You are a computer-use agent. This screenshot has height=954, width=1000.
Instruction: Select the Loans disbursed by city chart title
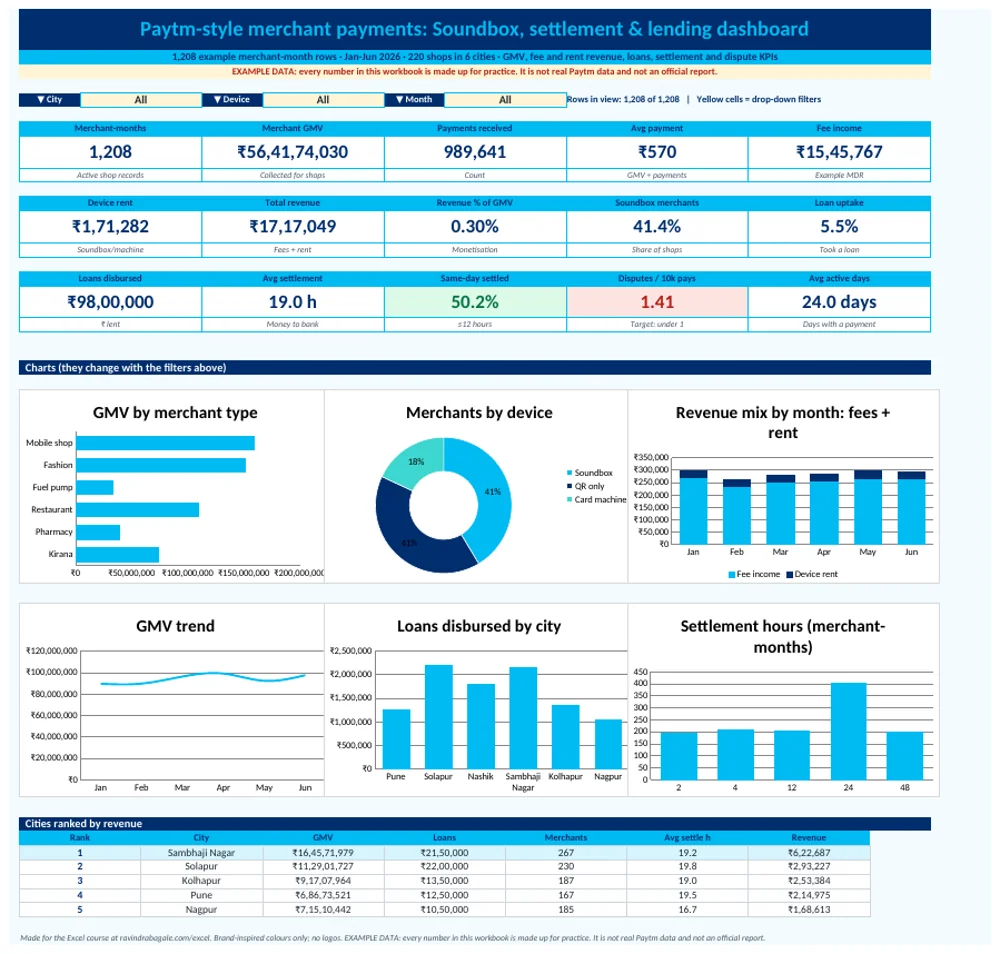(479, 626)
